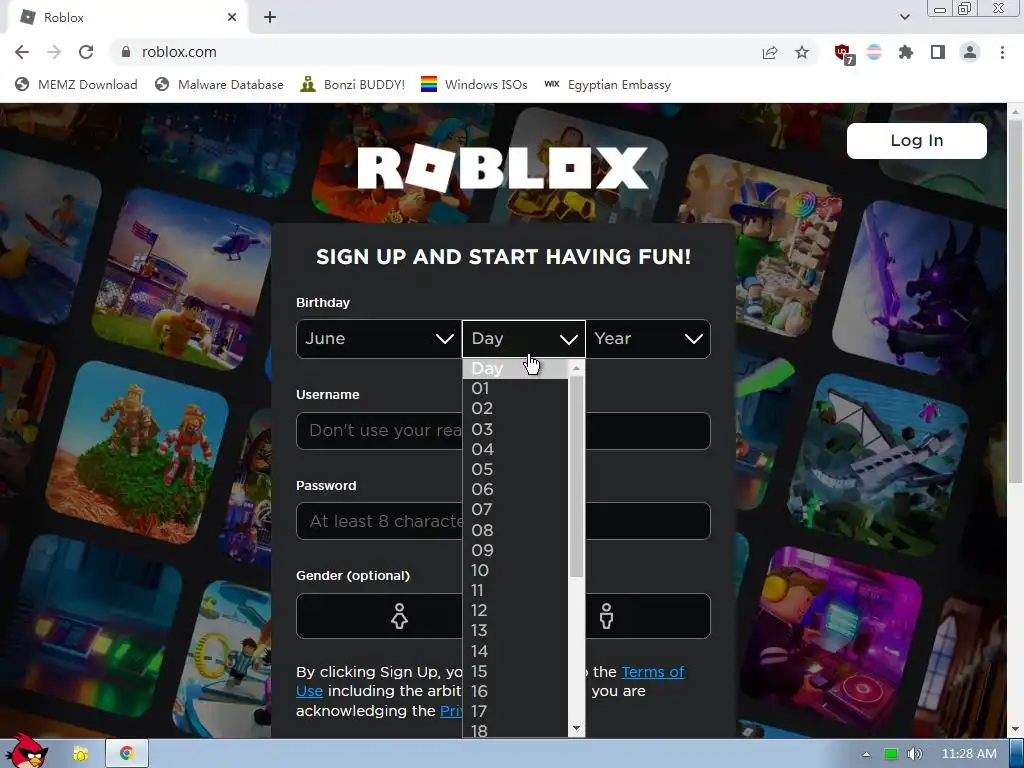Click the day list scroll up arrow
This screenshot has width=1024, height=768.
[x=576, y=368]
